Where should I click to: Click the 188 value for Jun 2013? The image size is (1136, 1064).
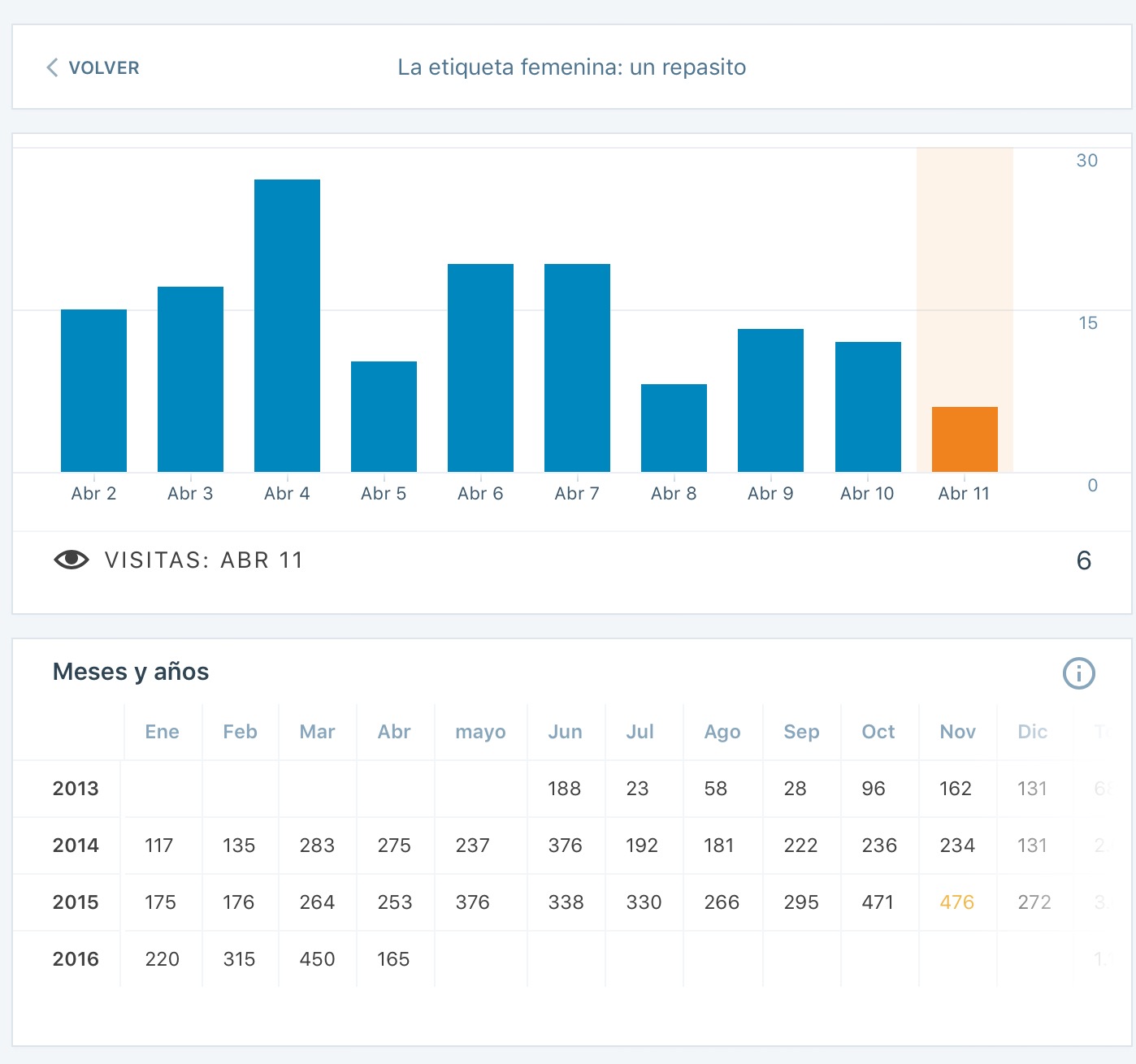pos(564,789)
